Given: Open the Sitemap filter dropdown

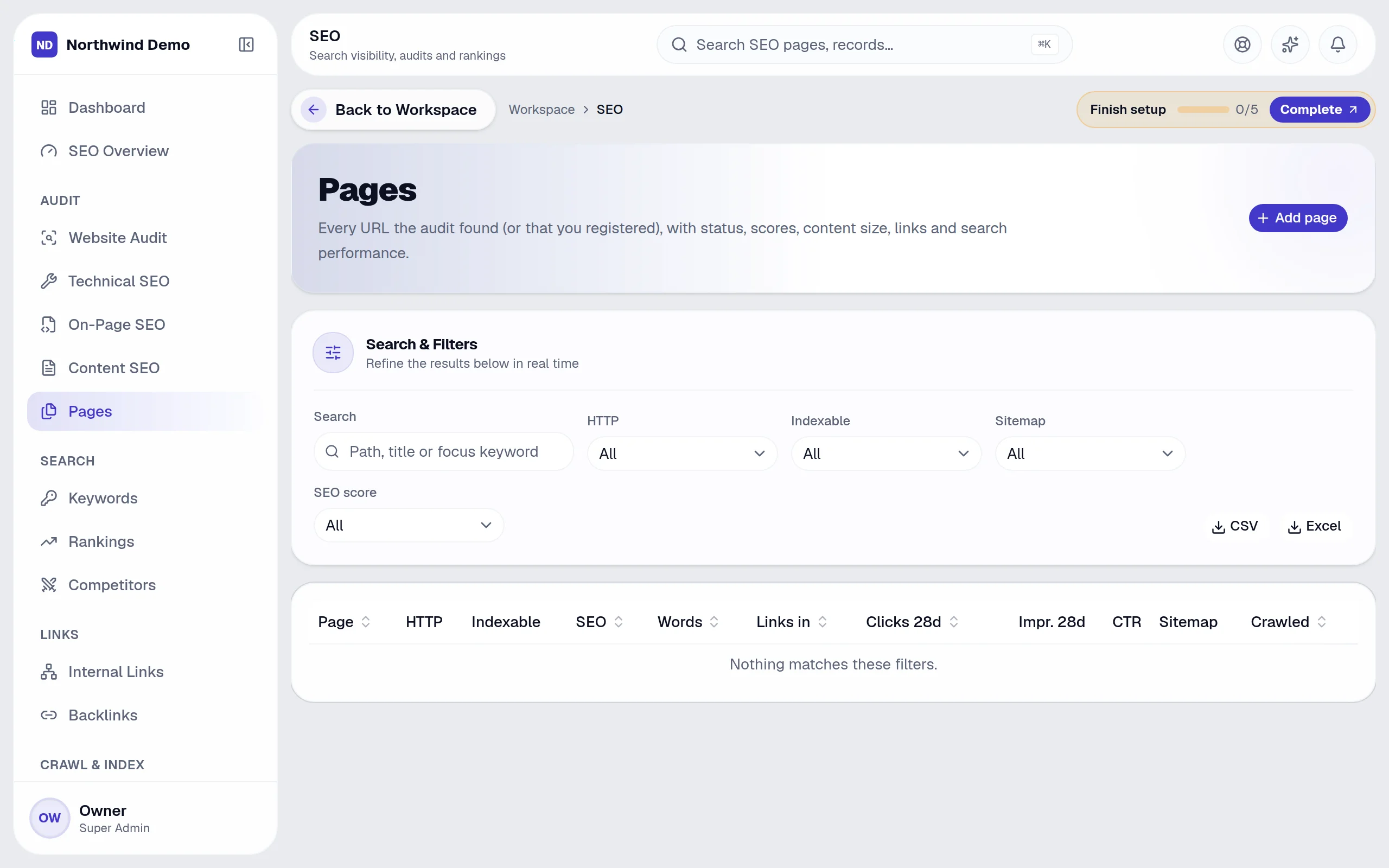Looking at the screenshot, I should point(1089,454).
